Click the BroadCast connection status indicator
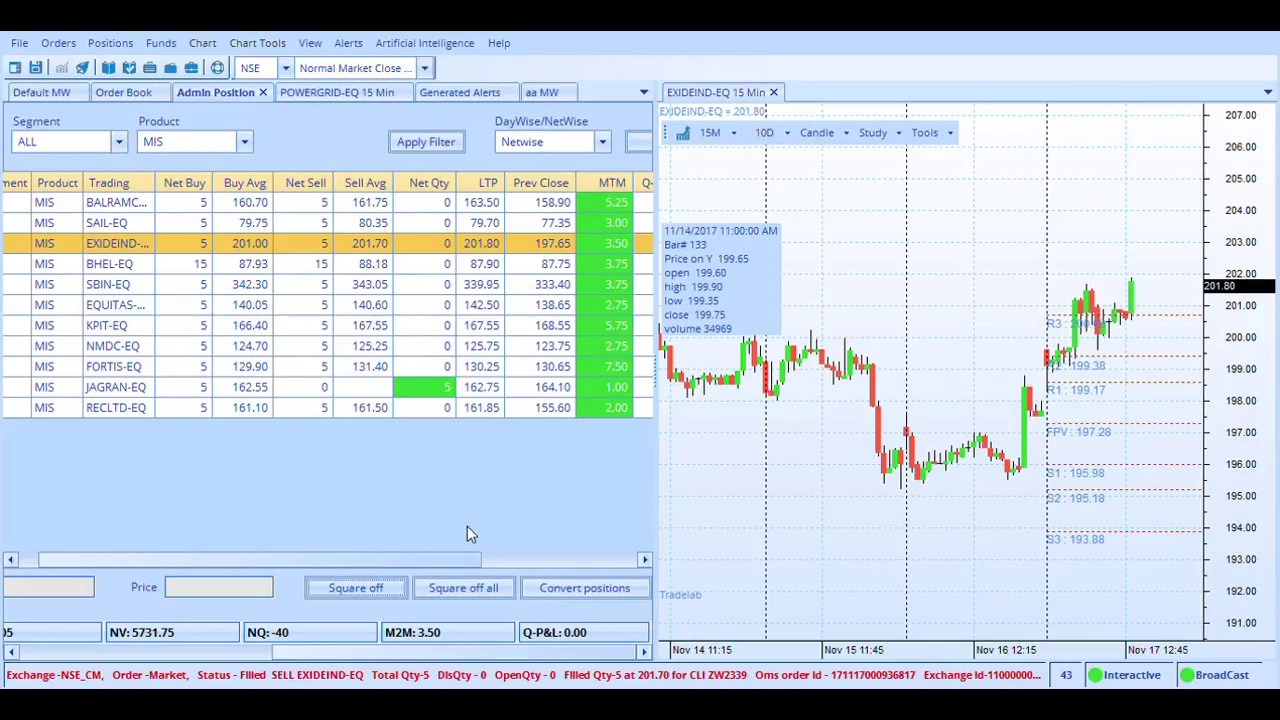The width and height of the screenshot is (1280, 720). [1214, 675]
